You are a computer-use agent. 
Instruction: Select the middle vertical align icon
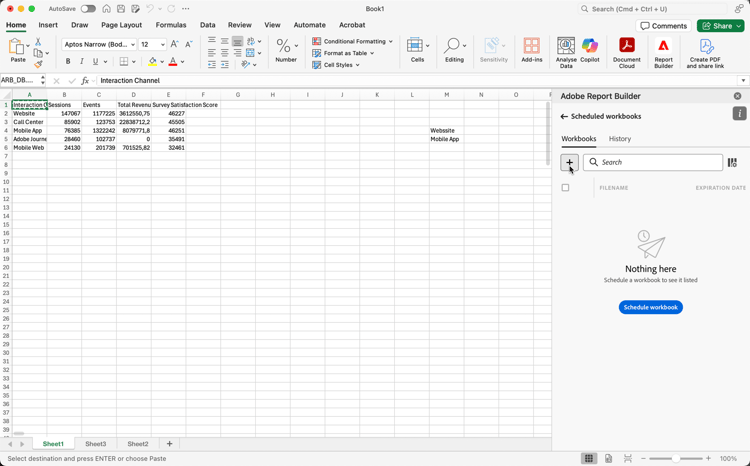pos(224,41)
